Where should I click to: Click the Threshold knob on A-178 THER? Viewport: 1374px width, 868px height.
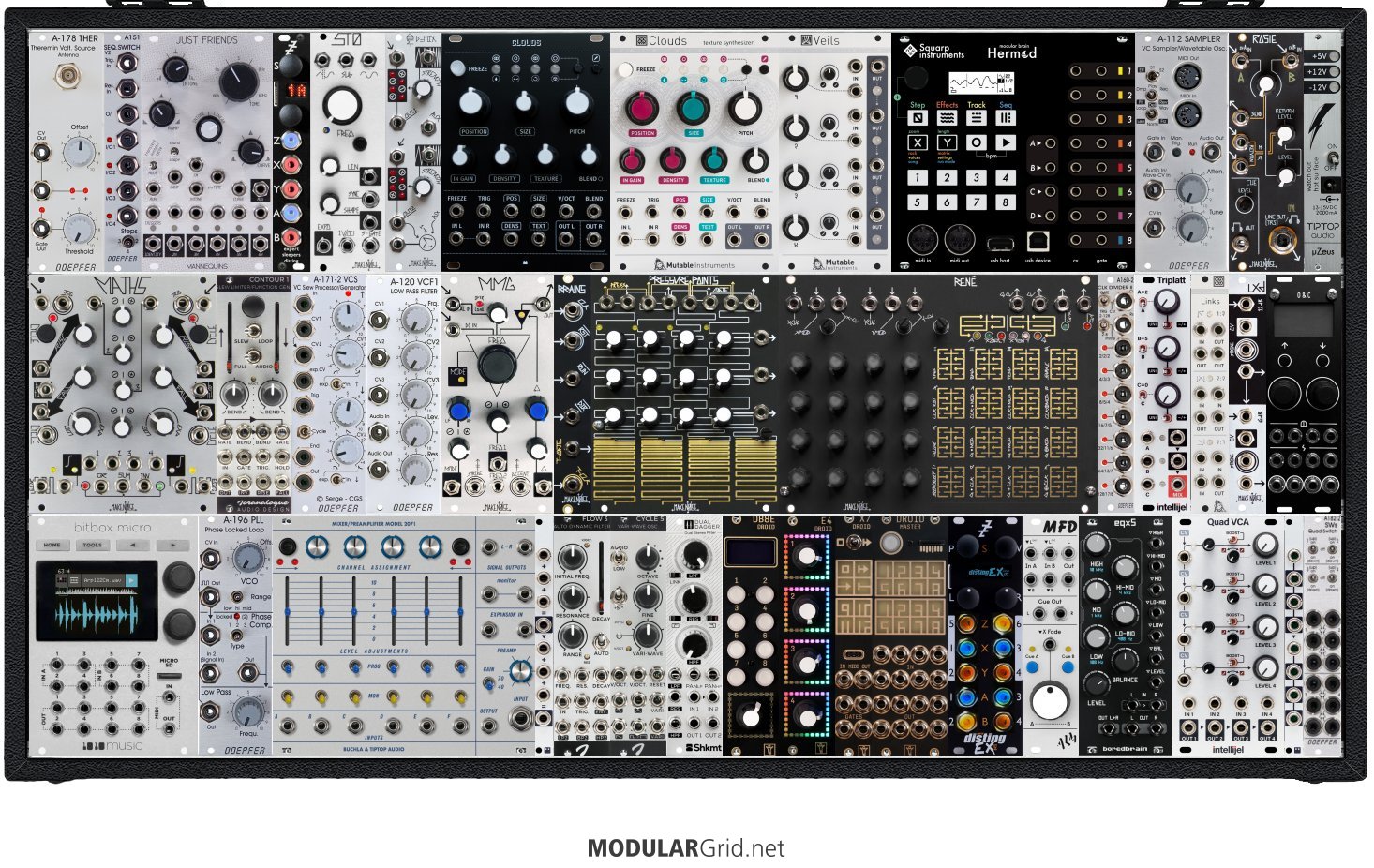coord(79,228)
